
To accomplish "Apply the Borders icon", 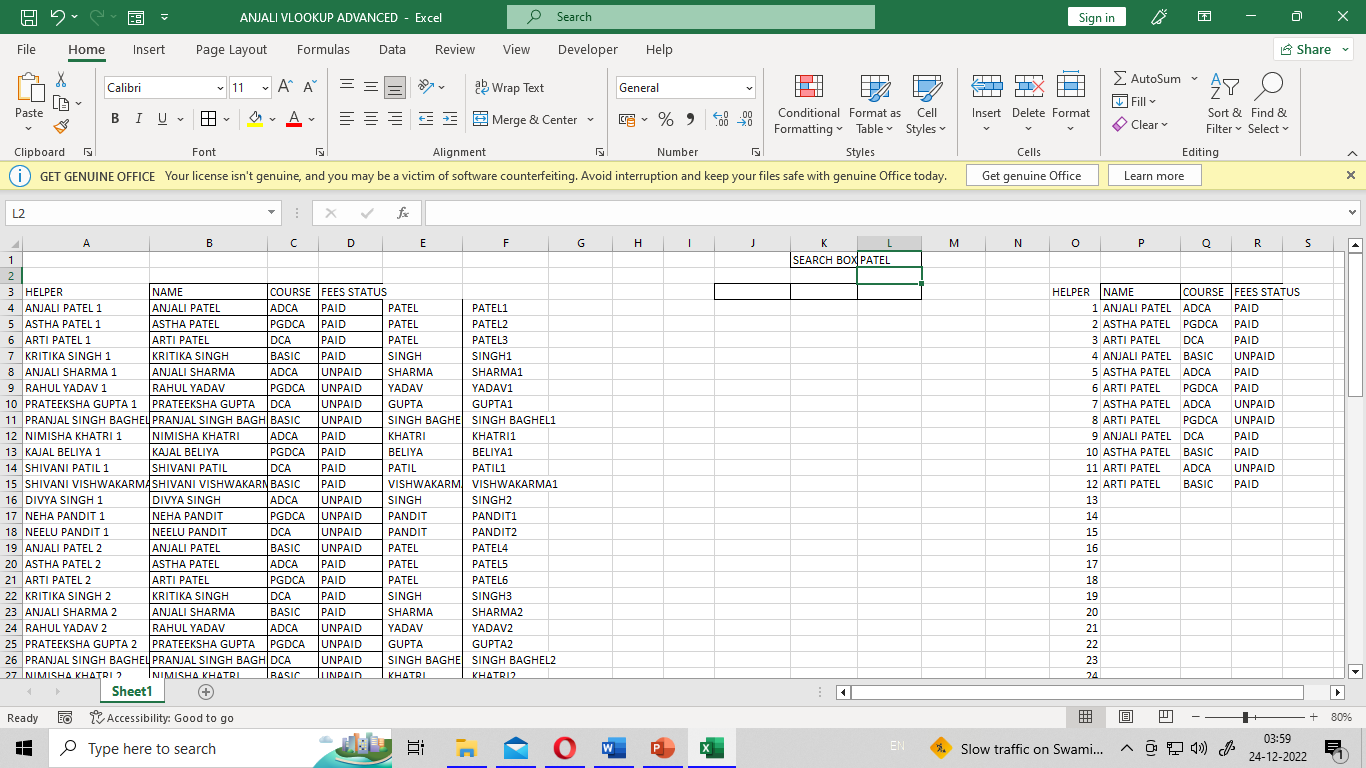I will [x=208, y=119].
